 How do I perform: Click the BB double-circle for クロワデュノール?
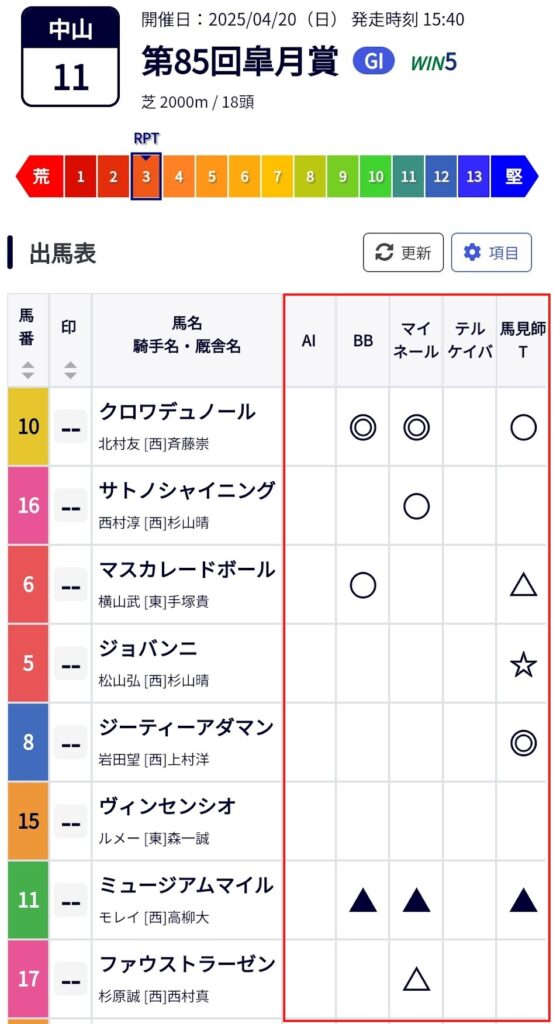point(362,428)
